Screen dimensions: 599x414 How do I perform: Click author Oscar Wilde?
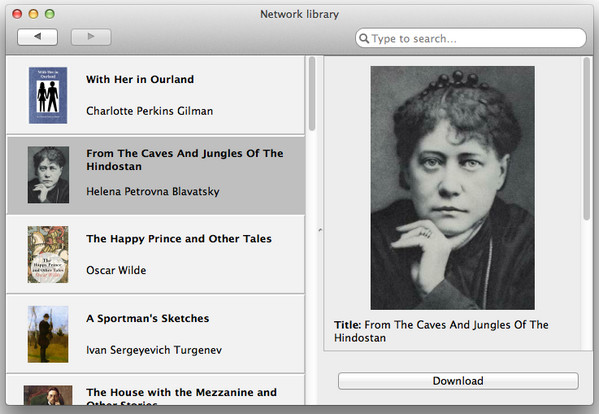116,270
